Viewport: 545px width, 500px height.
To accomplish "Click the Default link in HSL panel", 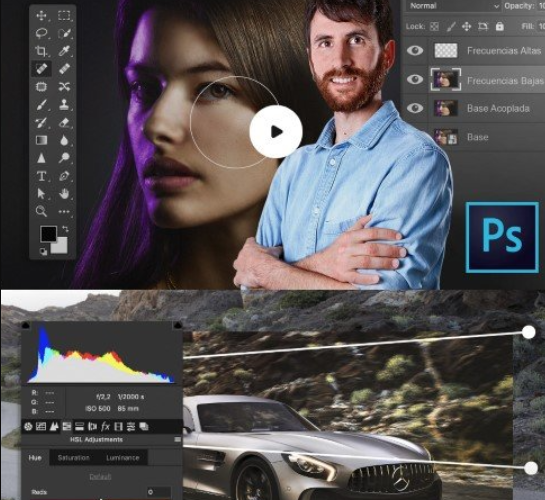I will tap(100, 477).
